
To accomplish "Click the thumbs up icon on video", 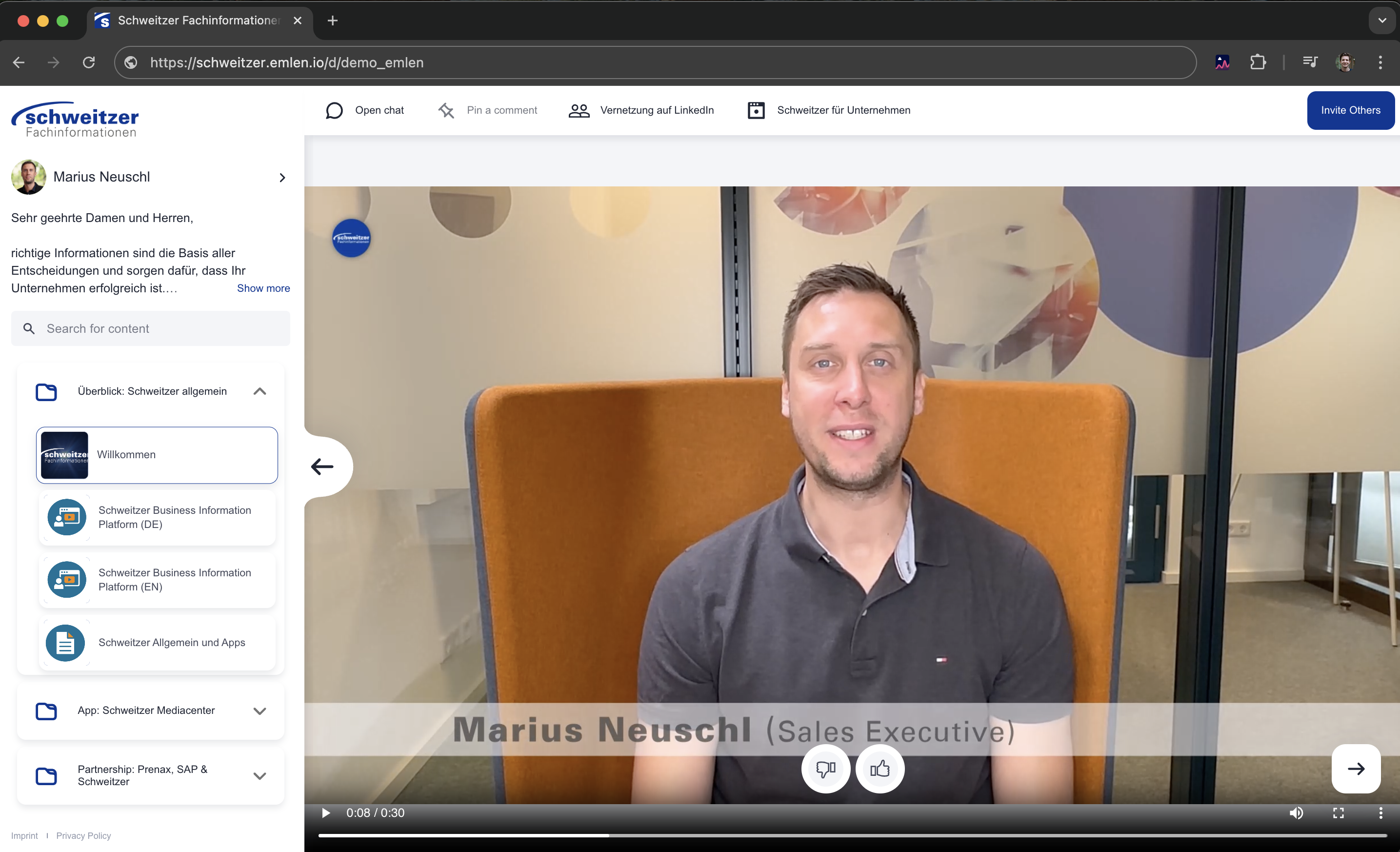I will click(x=880, y=769).
